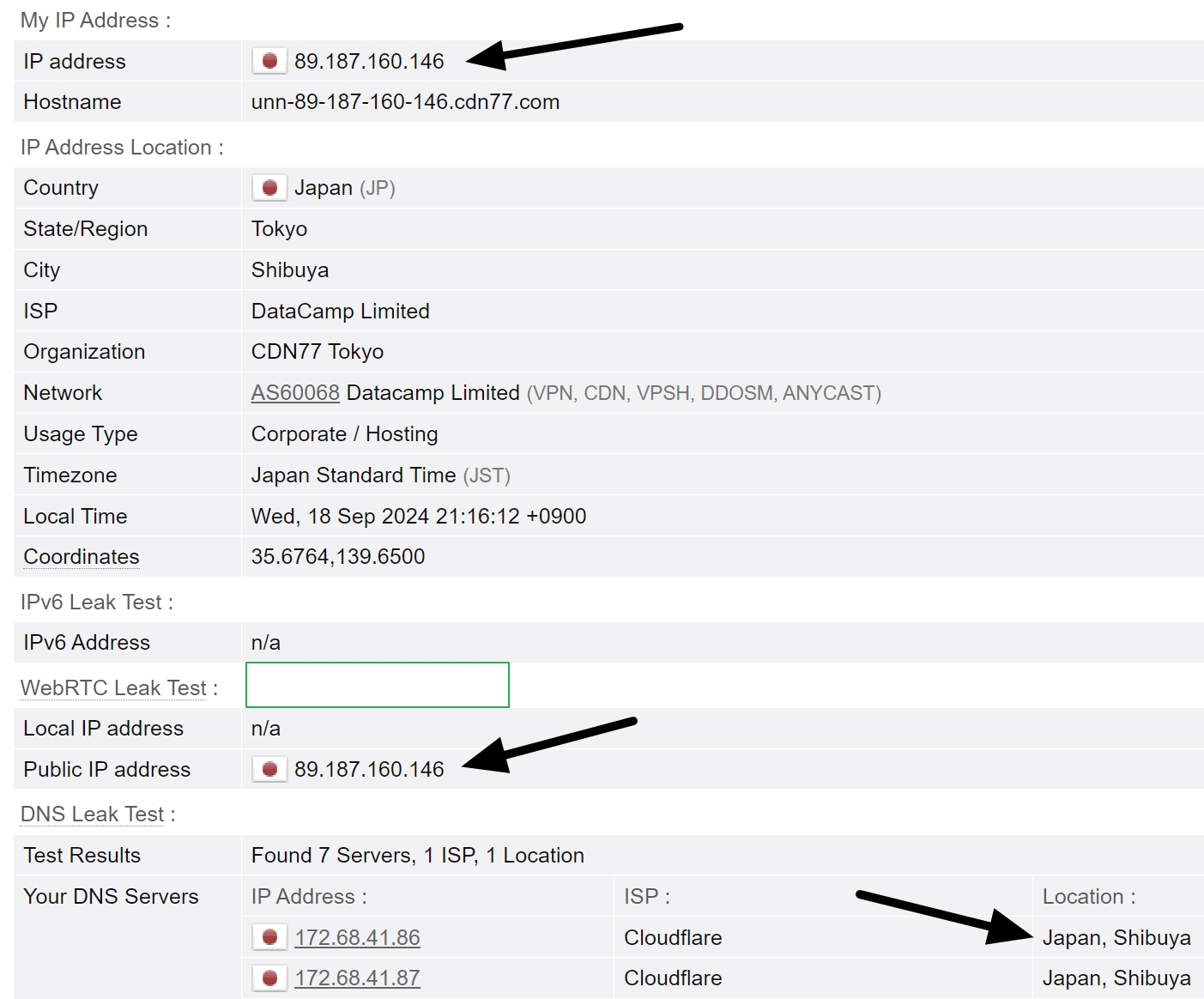Select the hostname unn-89-187-160-146.cdn77.com
Image resolution: width=1204 pixels, height=999 pixels.
coord(404,101)
